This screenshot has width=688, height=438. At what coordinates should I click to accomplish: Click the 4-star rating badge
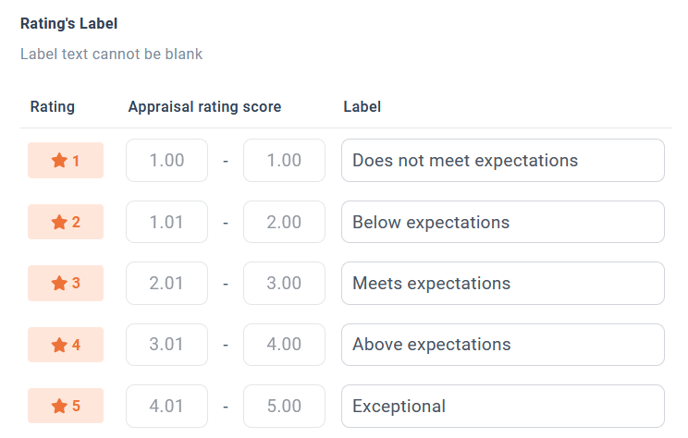pos(66,345)
